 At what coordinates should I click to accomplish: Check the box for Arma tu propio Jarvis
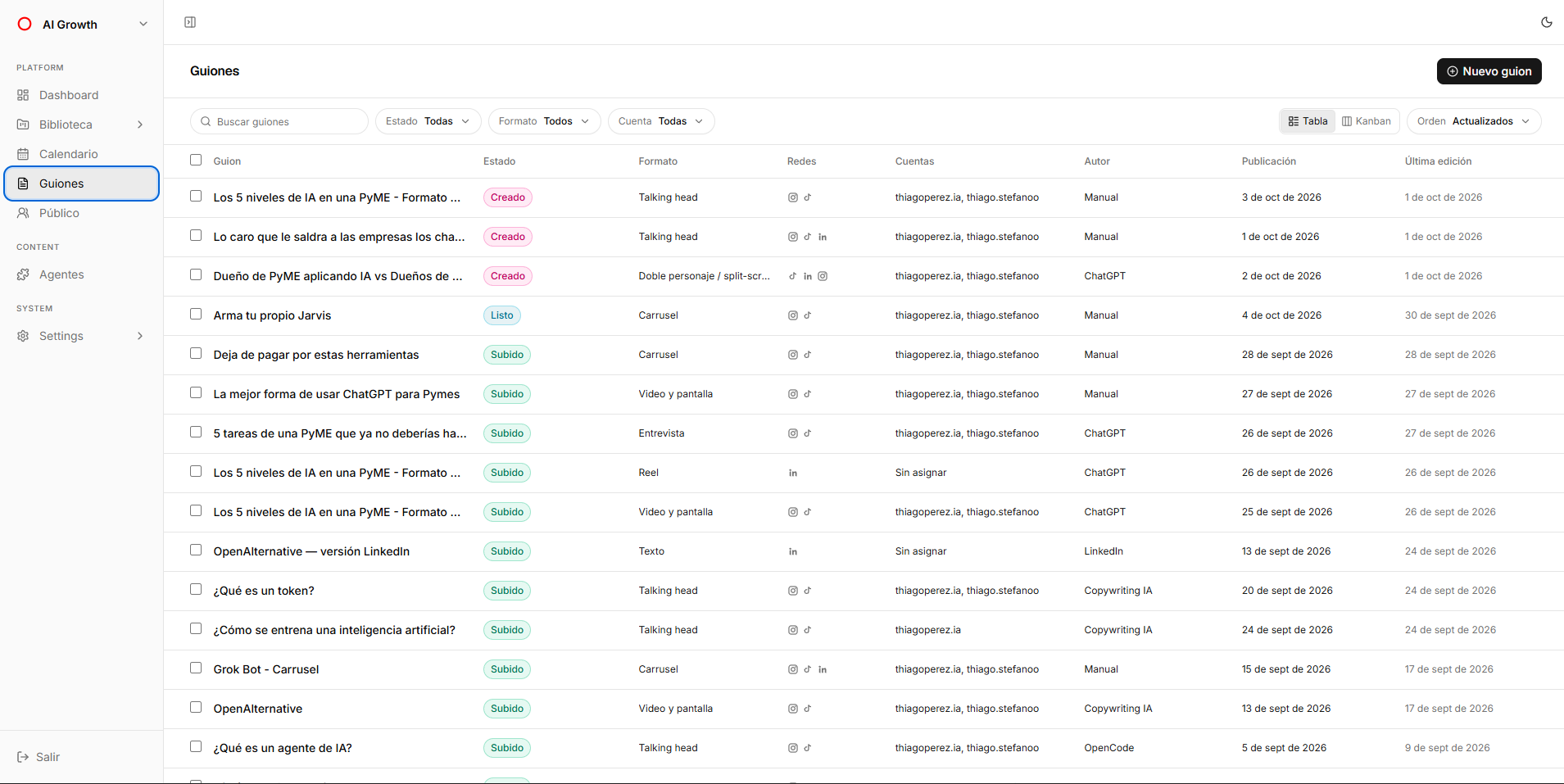tap(196, 314)
